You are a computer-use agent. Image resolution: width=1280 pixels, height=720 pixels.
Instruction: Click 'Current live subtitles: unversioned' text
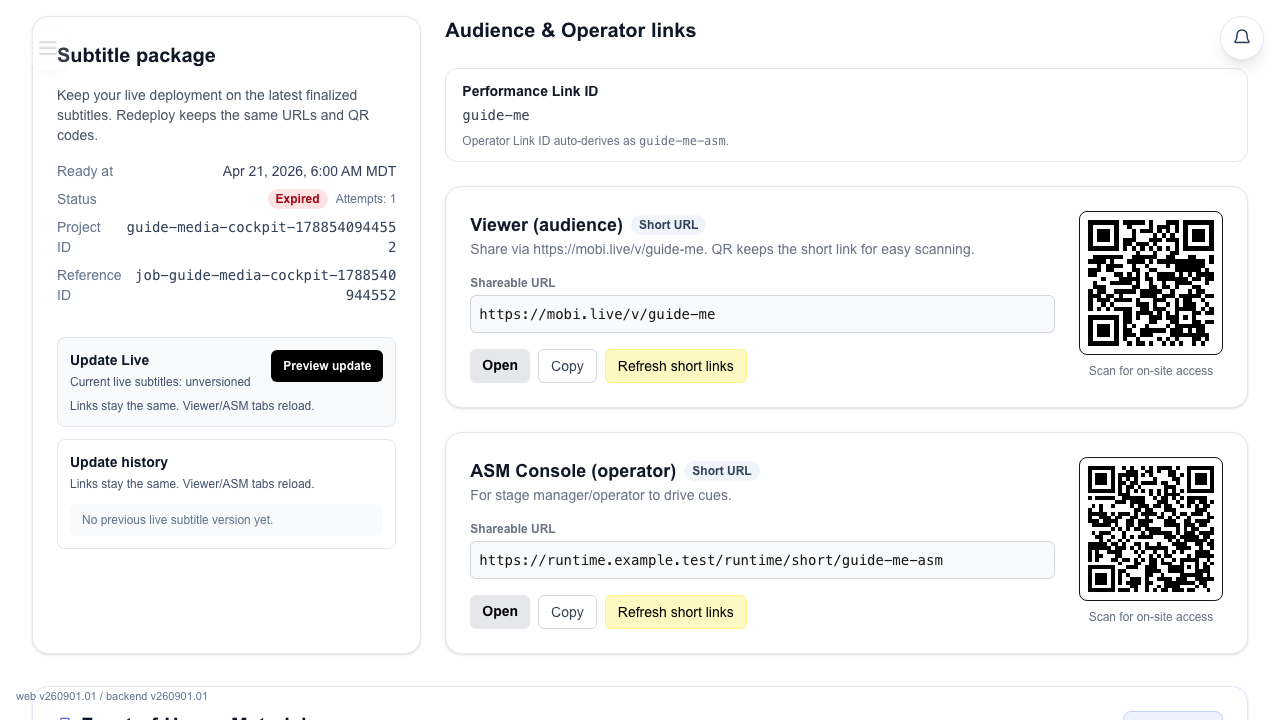pos(160,382)
